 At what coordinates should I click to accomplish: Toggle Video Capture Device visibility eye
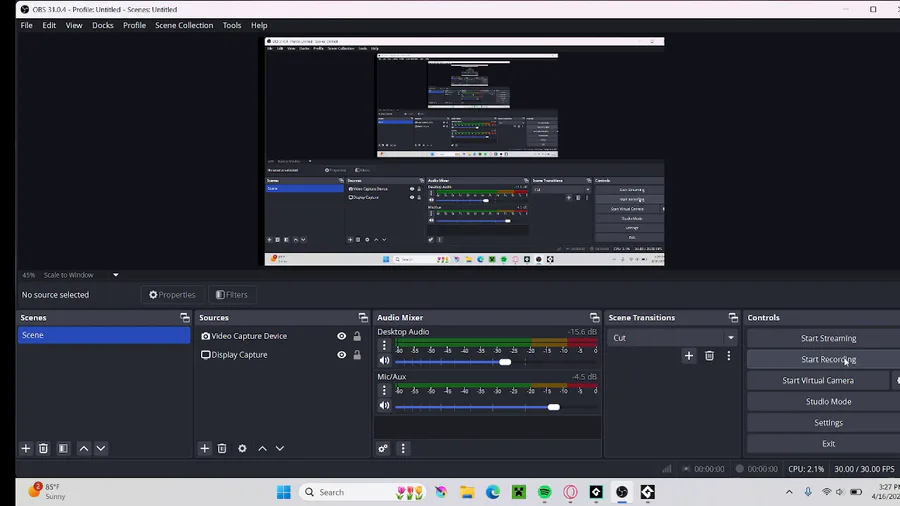pos(342,336)
